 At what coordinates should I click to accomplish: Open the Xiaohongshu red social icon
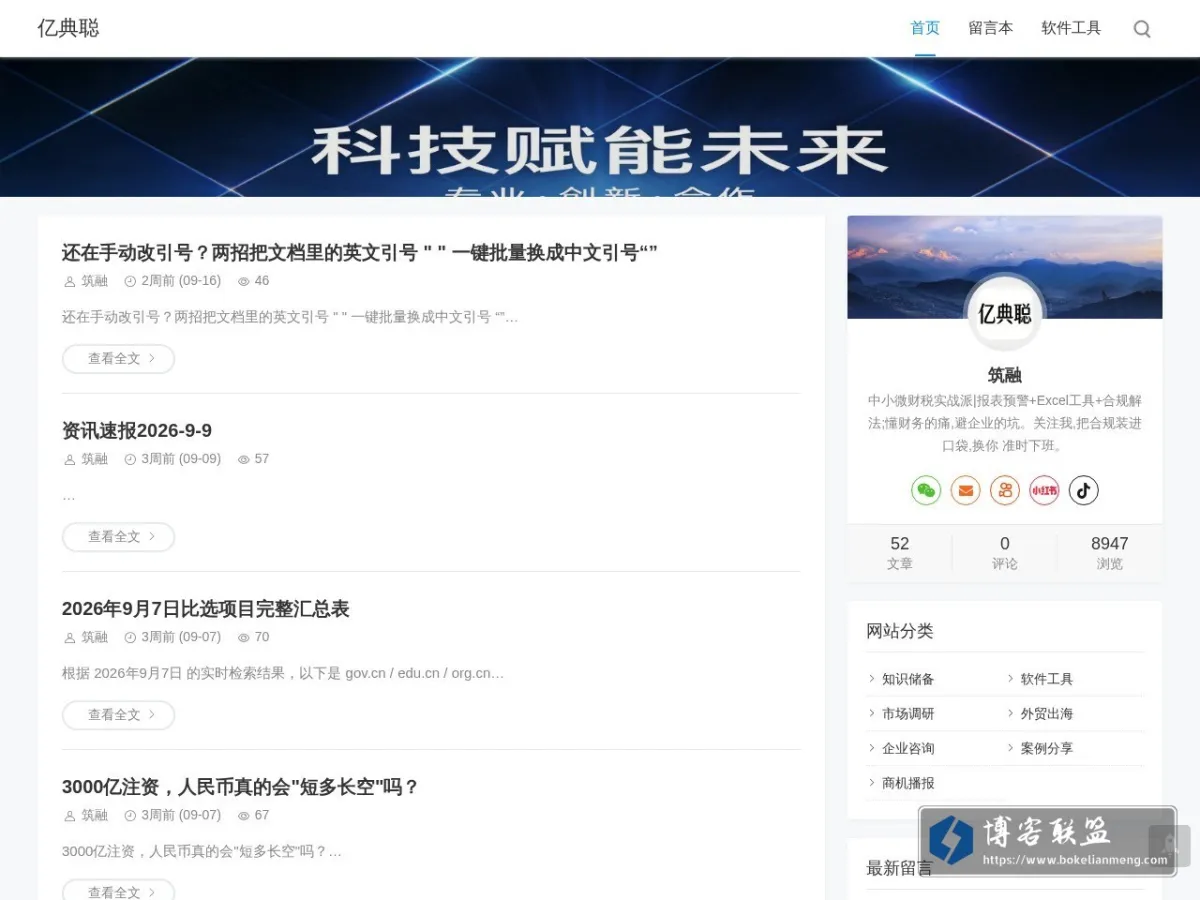click(x=1044, y=490)
